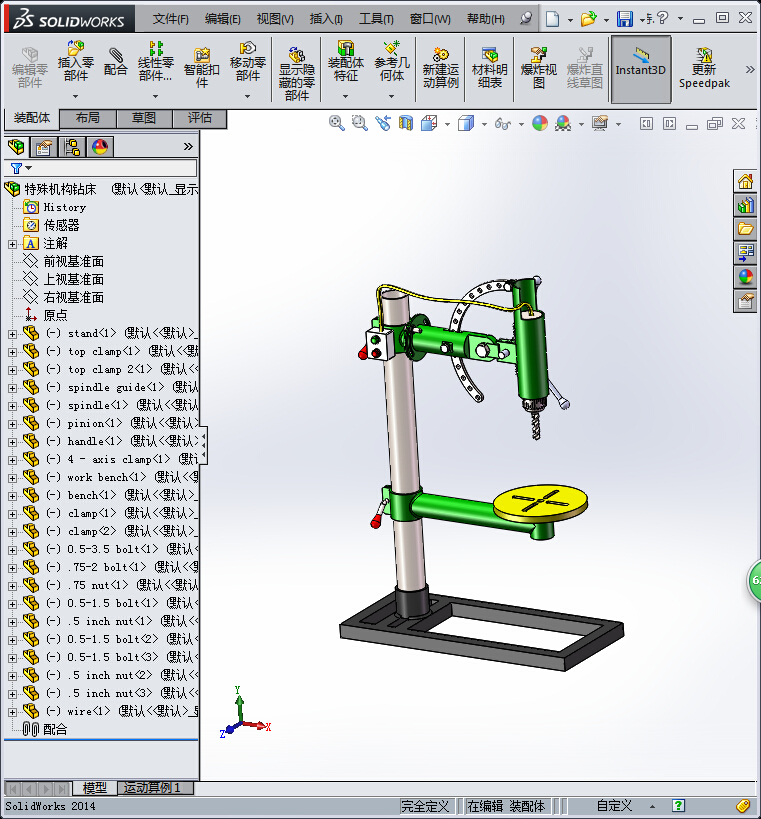Click the Section View icon
The width and height of the screenshot is (761, 819).
406,123
